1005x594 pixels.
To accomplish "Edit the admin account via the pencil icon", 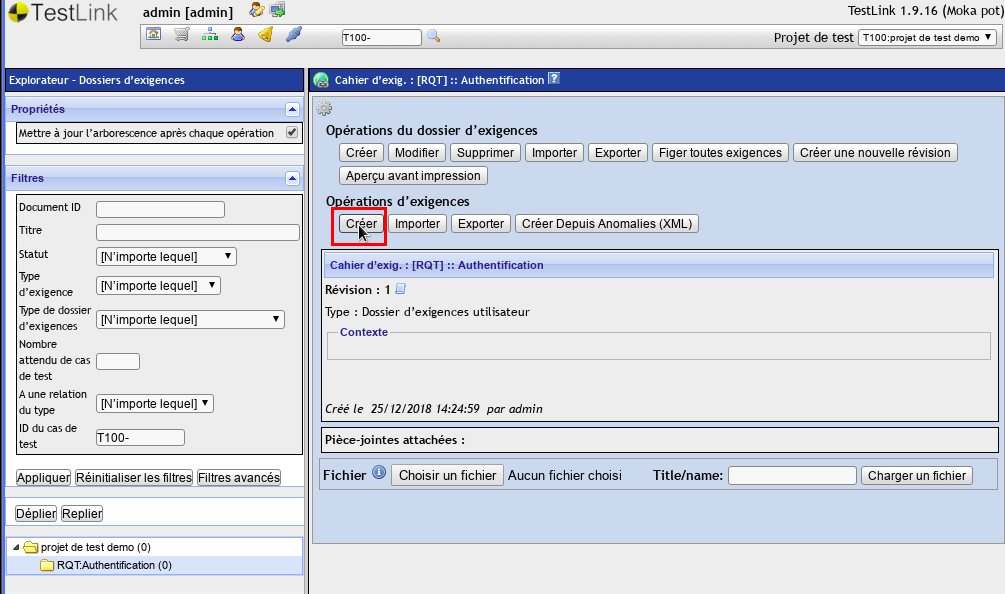I will click(255, 10).
